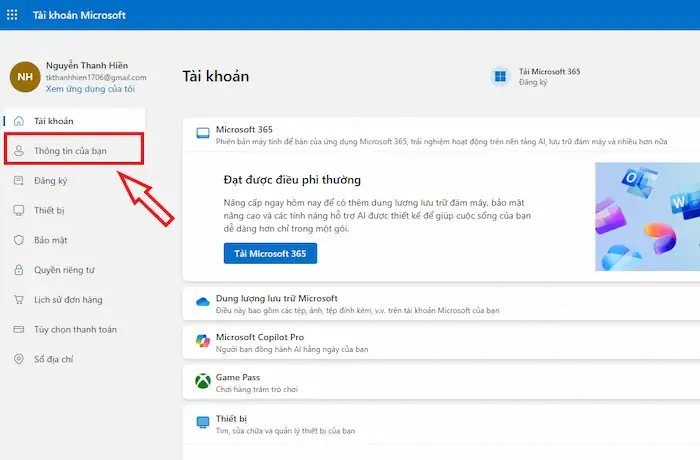
Task: Open Dung lượng lưu trữ Microsoft card
Action: 441,304
